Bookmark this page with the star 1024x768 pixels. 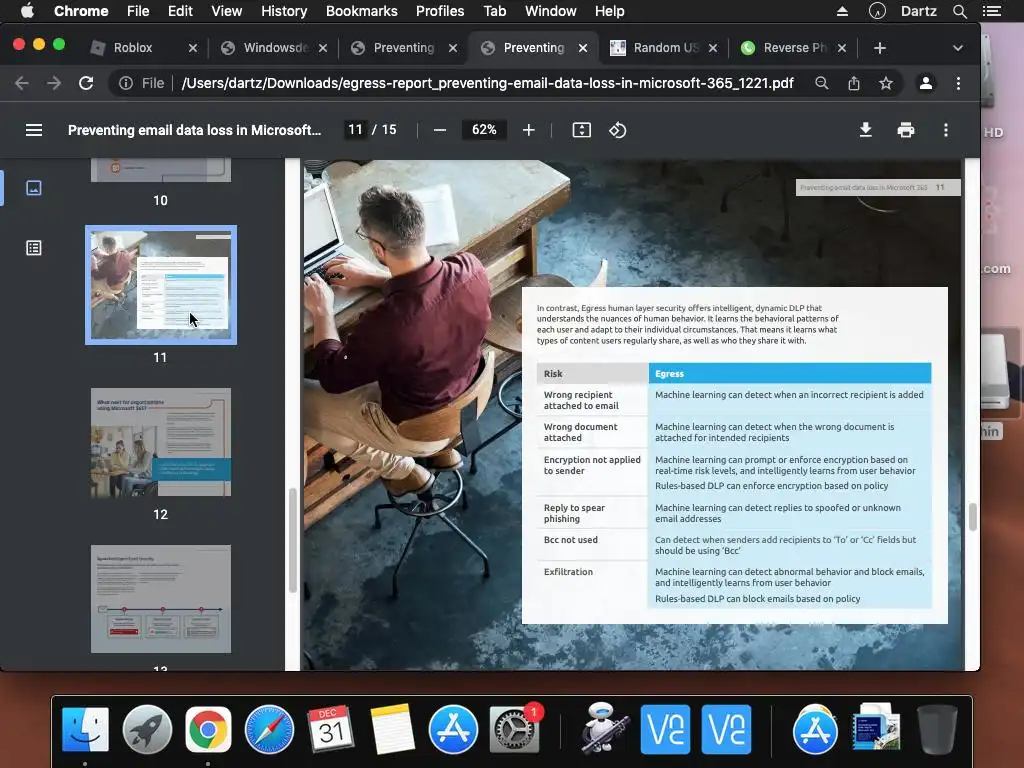point(886,83)
